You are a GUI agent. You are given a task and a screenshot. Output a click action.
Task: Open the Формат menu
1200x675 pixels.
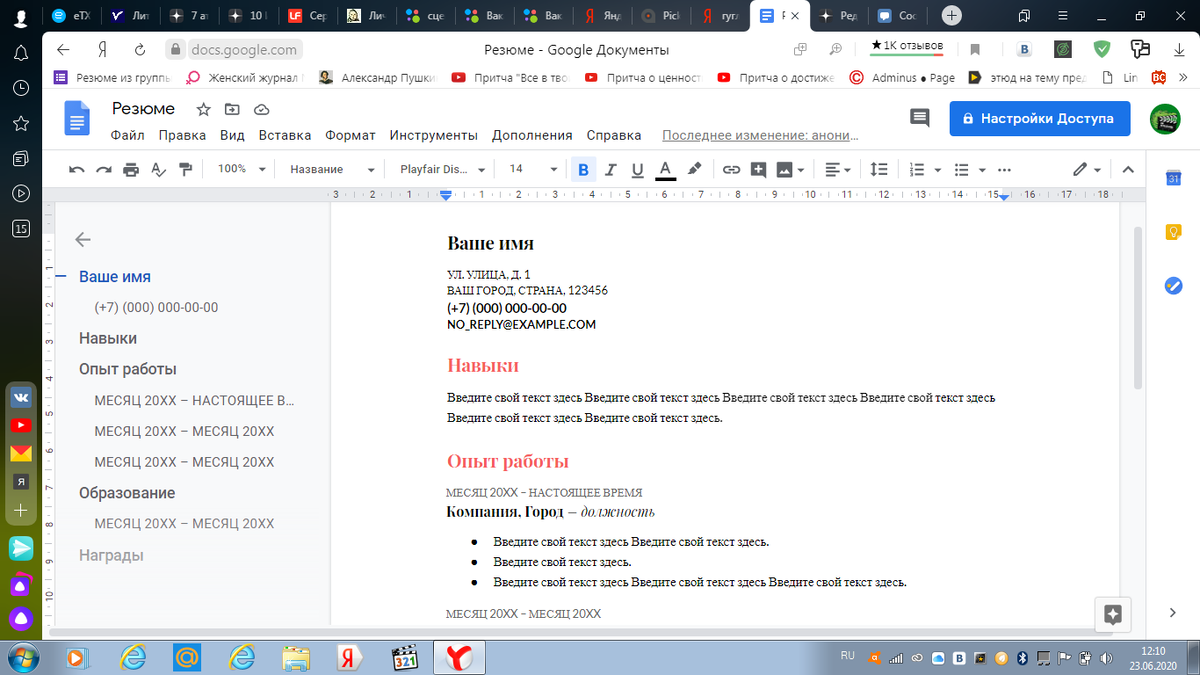pos(350,135)
